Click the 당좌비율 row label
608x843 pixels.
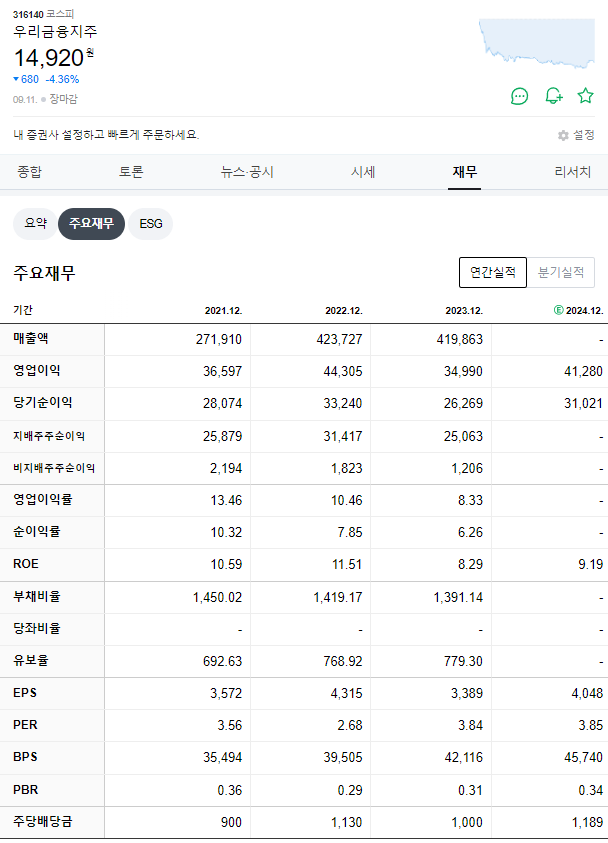point(37,628)
